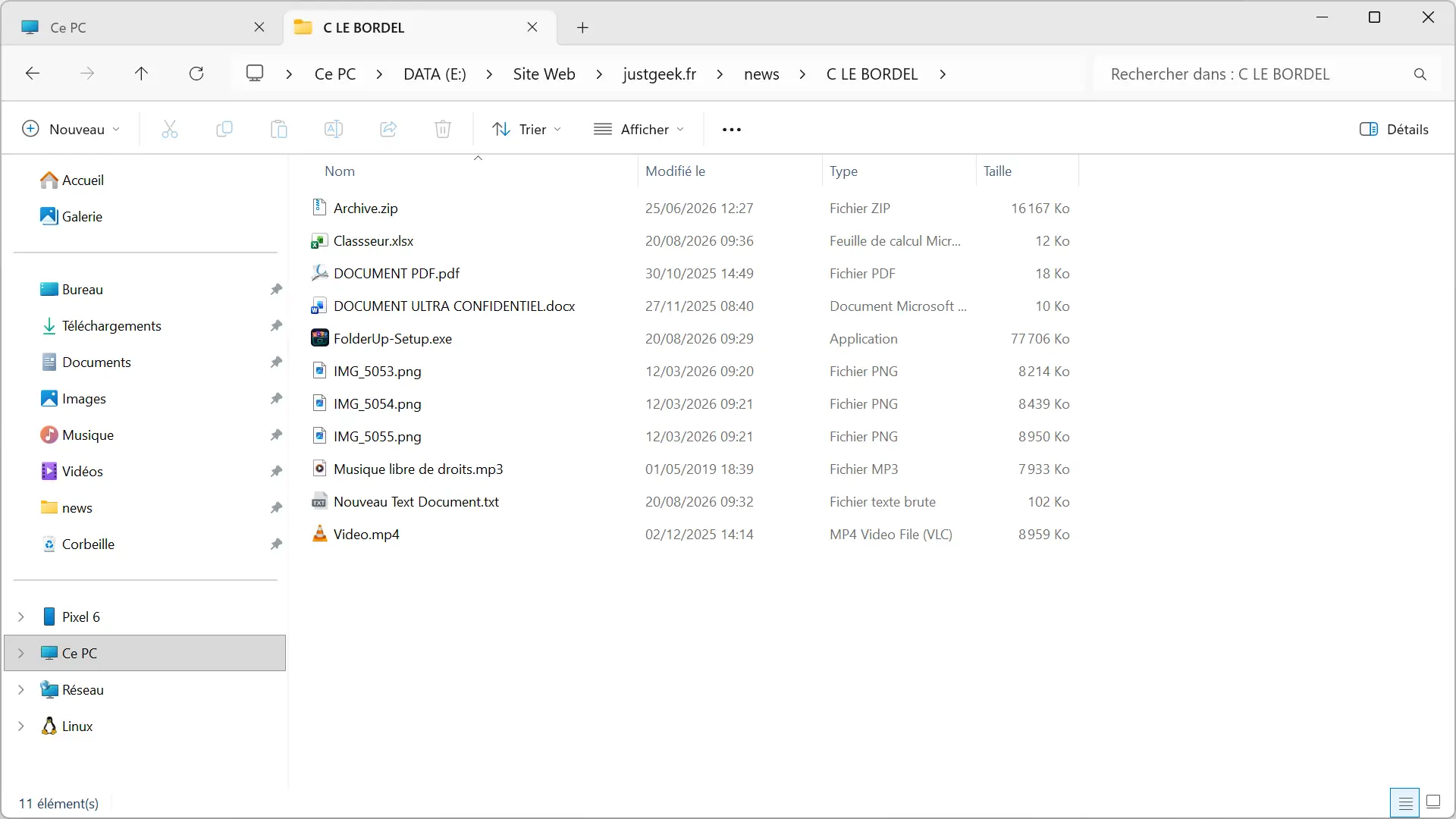Expand the Pixel 6 tree node
The height and width of the screenshot is (819, 1456).
(21, 617)
